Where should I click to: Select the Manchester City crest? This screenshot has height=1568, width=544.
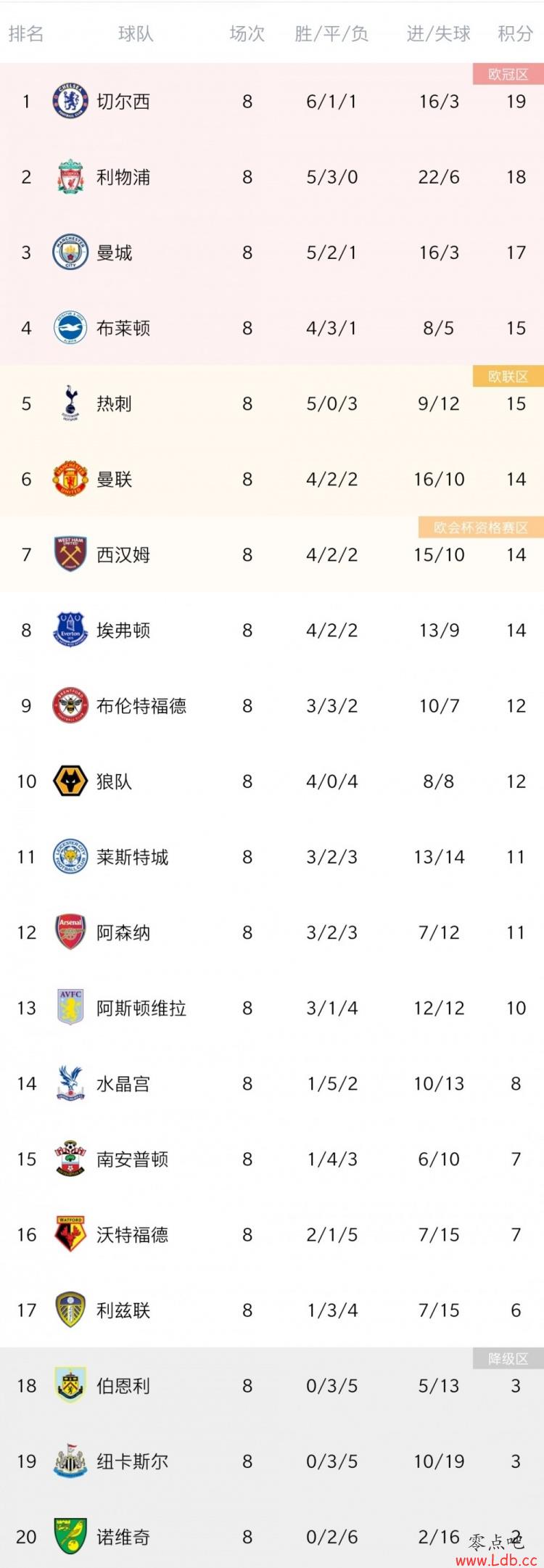click(70, 253)
